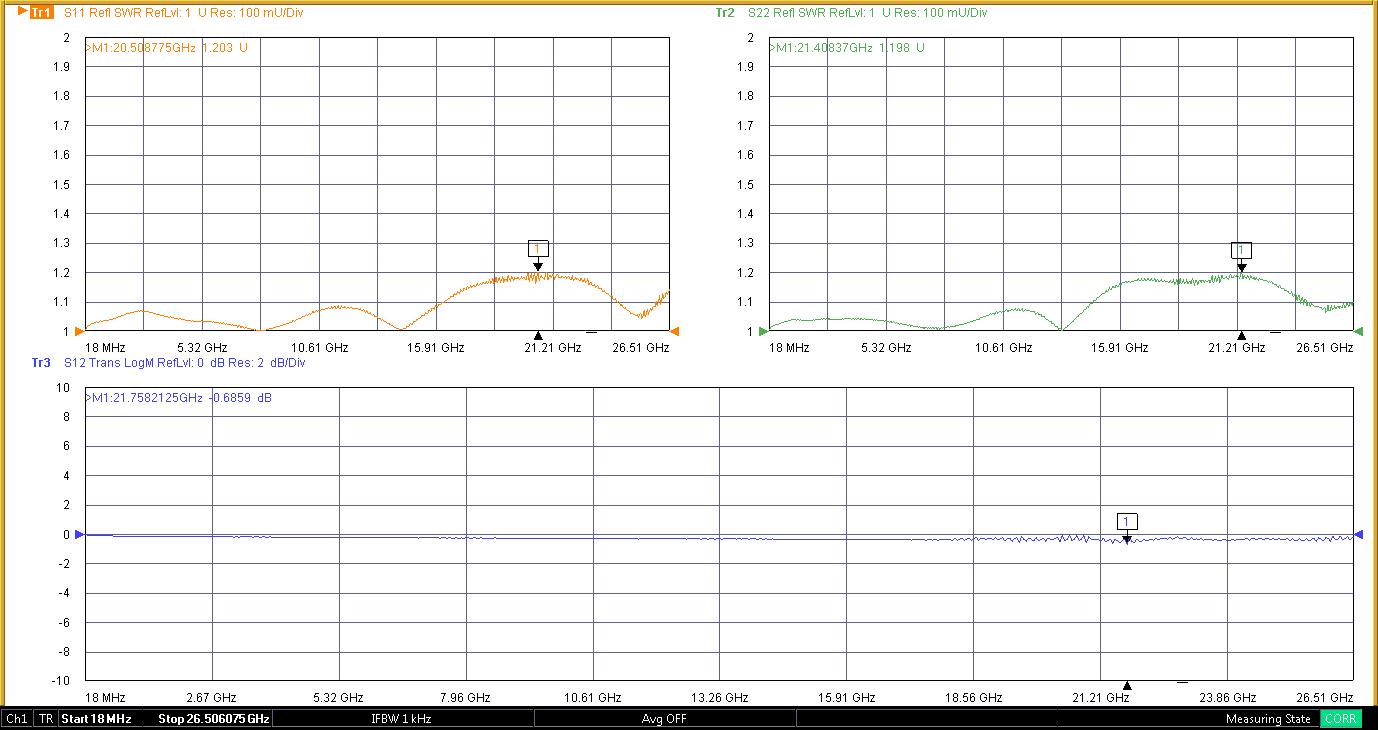The image size is (1378, 730).
Task: Click 23.86 GHz label on S12 x-axis
Action: [x=1228, y=698]
